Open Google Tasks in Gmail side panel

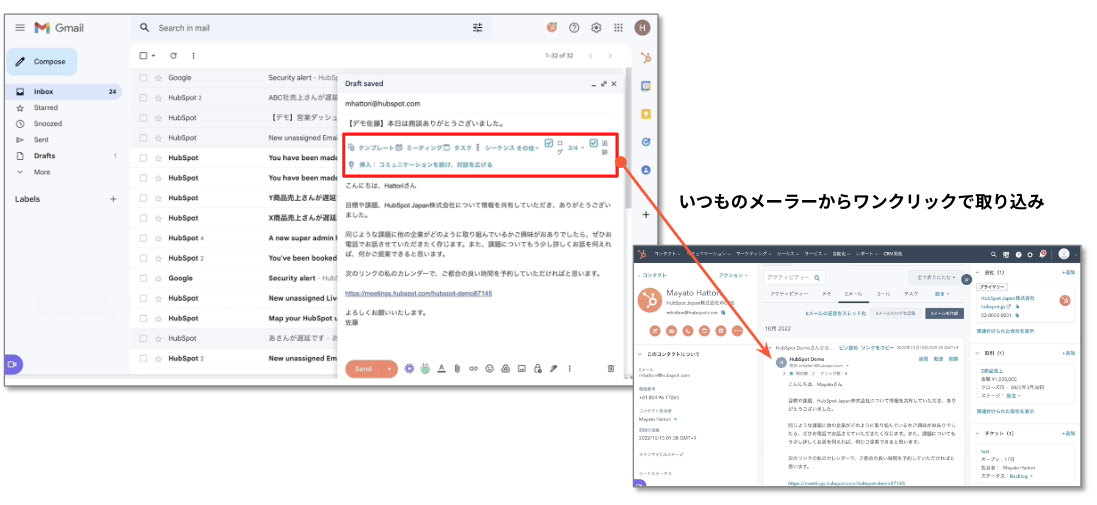[x=646, y=141]
